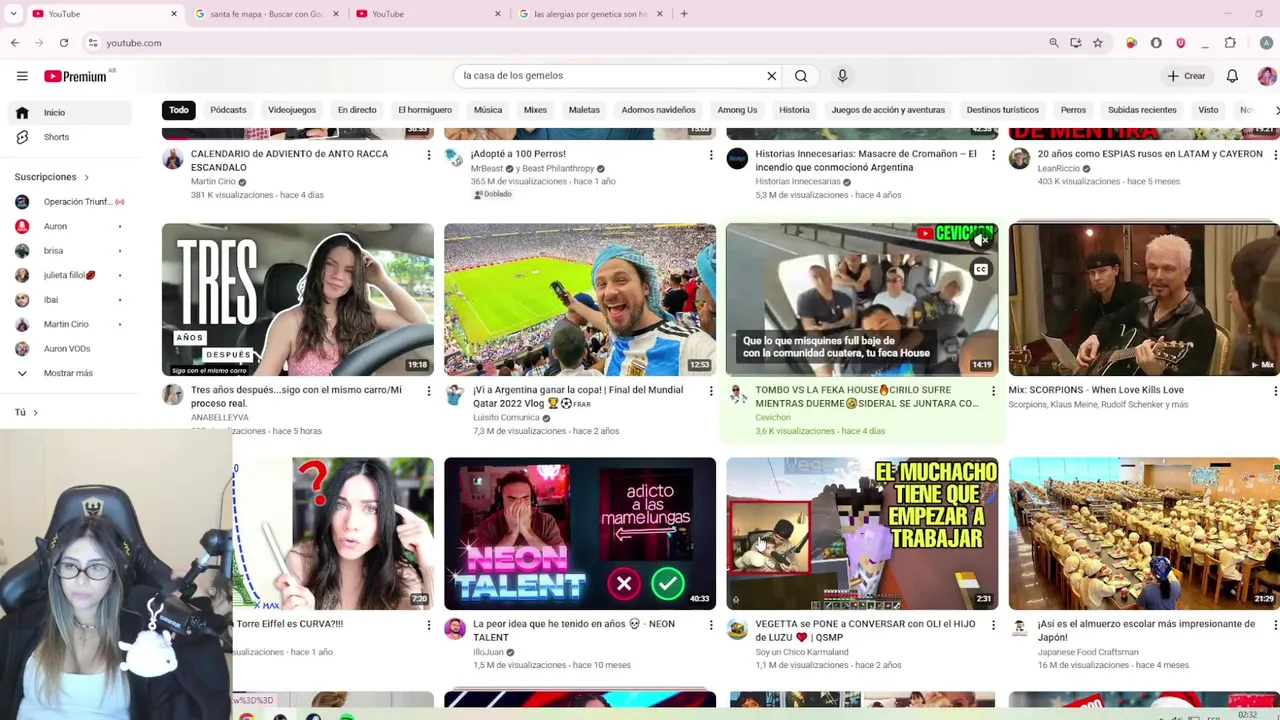The width and height of the screenshot is (1280, 720).
Task: Toggle captions on Cevichon preview
Action: click(981, 269)
